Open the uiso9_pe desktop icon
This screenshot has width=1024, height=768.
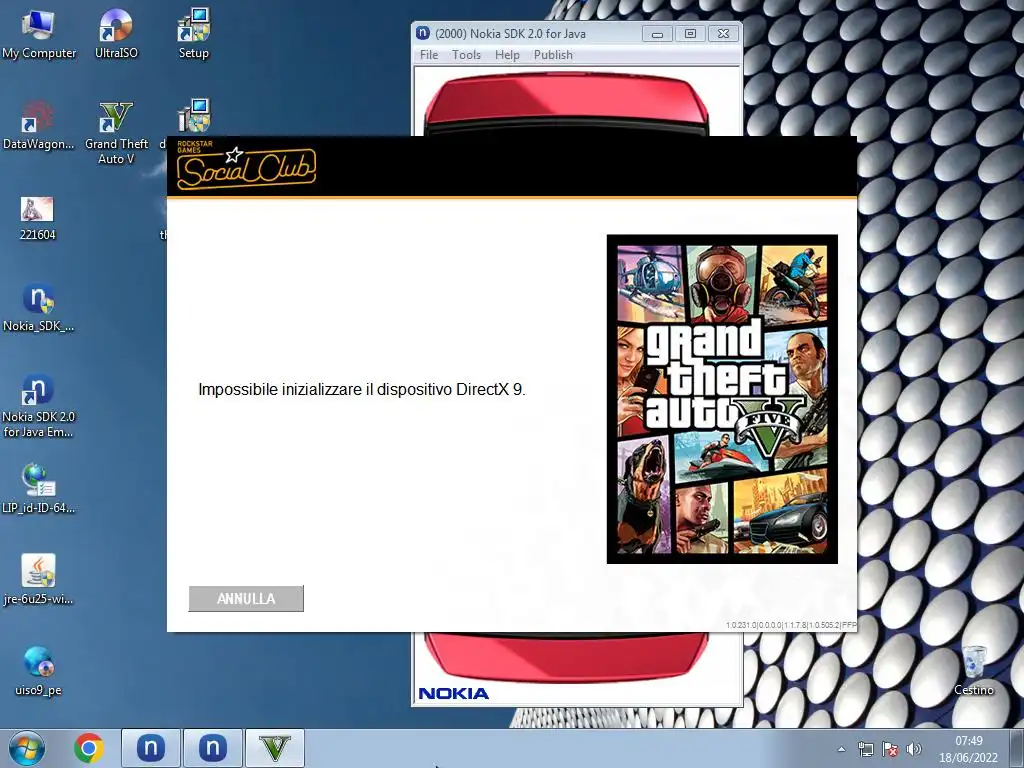38,671
